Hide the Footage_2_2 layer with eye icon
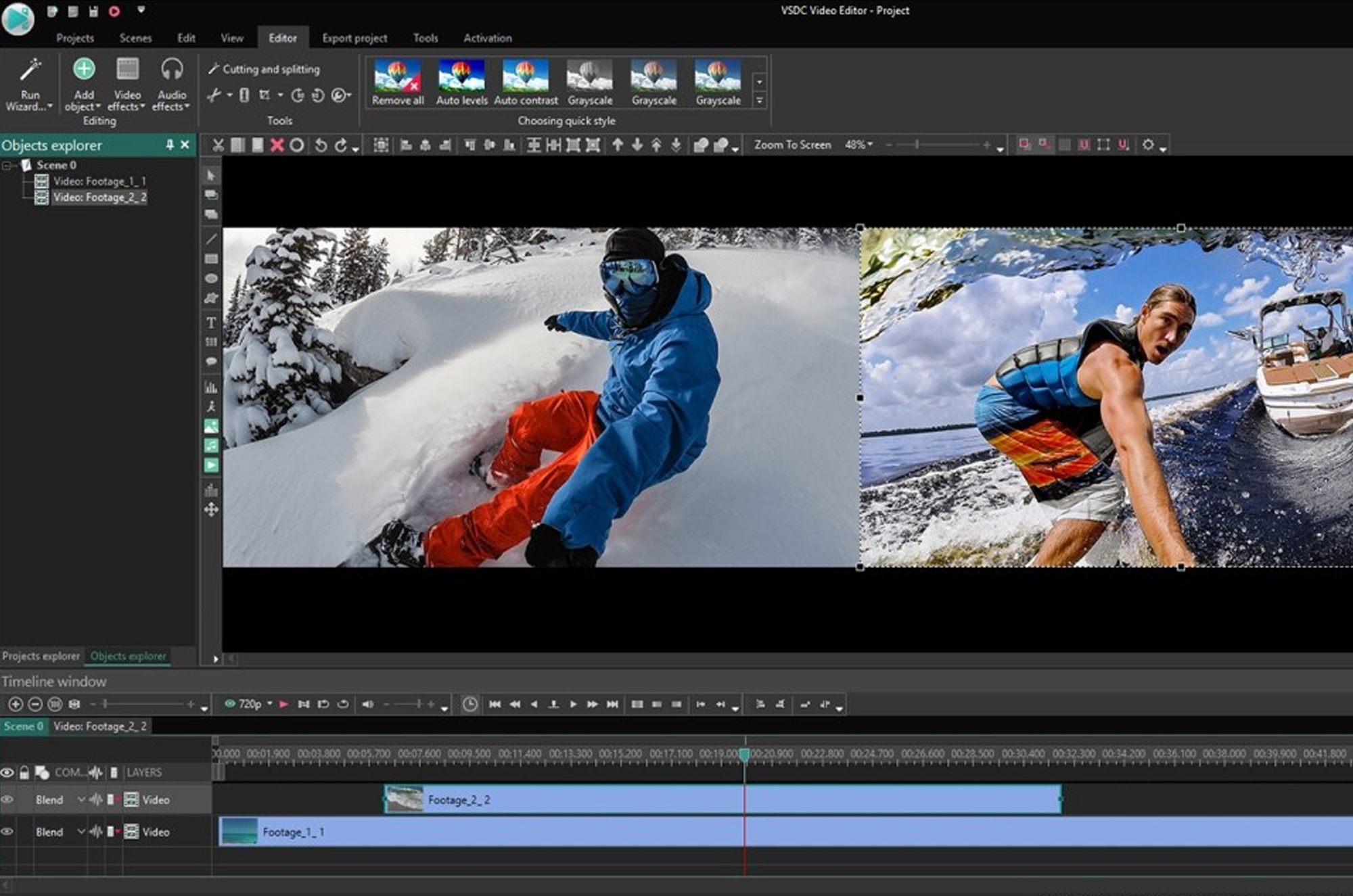This screenshot has width=1353, height=896. tap(7, 799)
